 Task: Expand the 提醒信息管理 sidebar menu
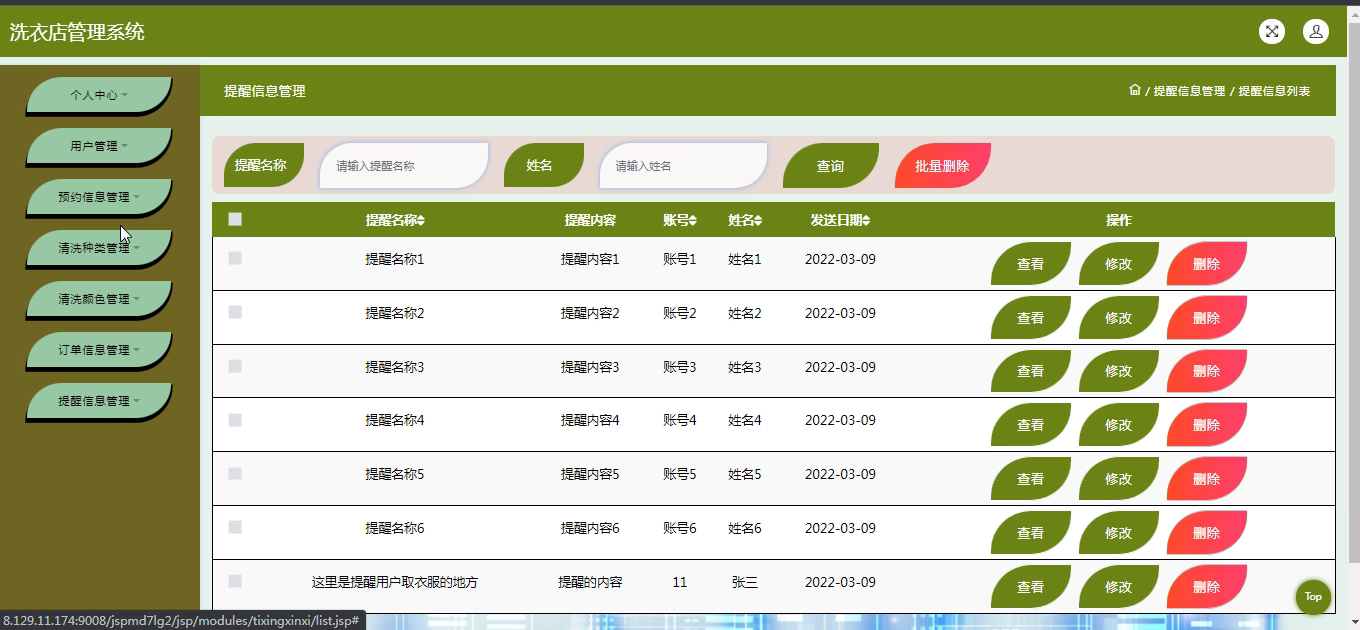coord(99,401)
